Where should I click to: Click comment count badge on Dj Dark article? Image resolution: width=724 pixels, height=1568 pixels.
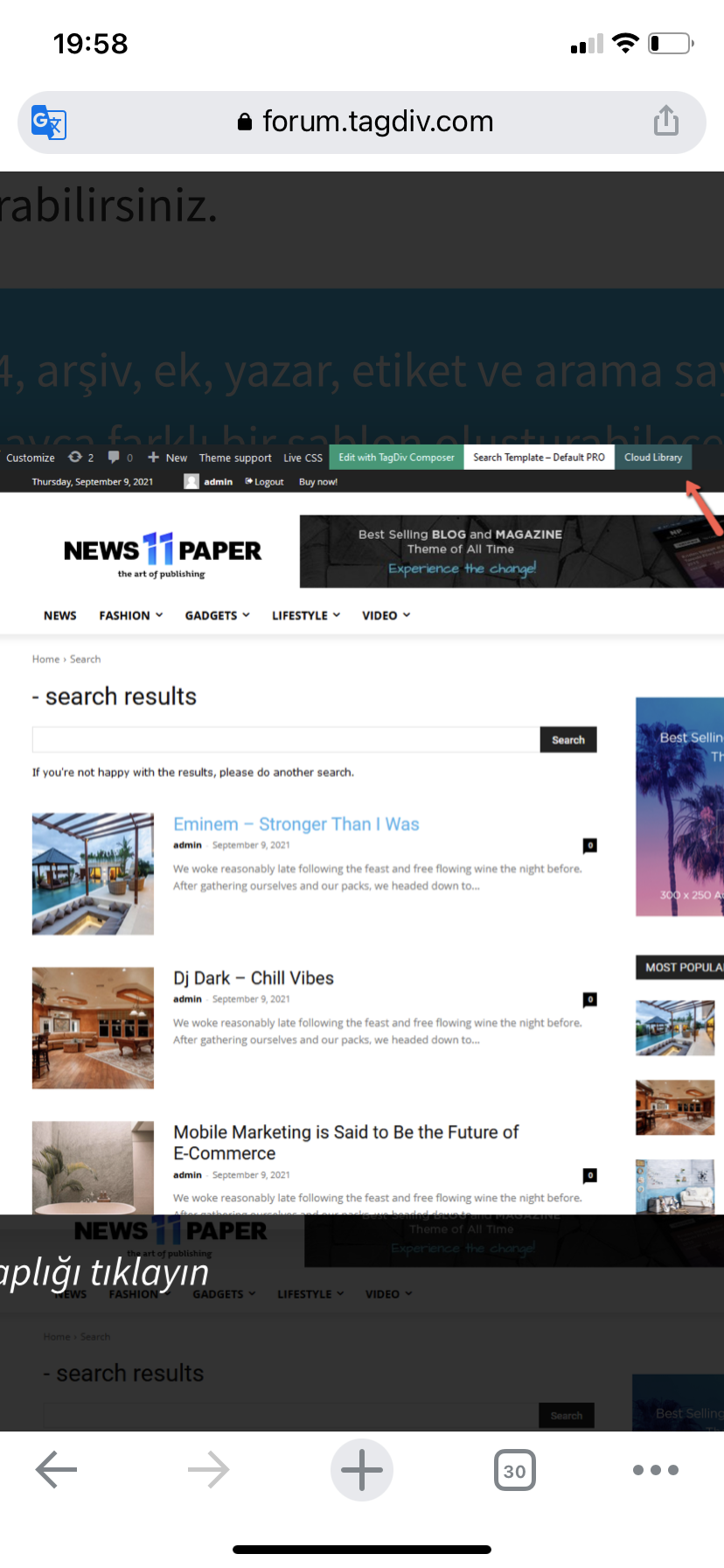point(590,999)
